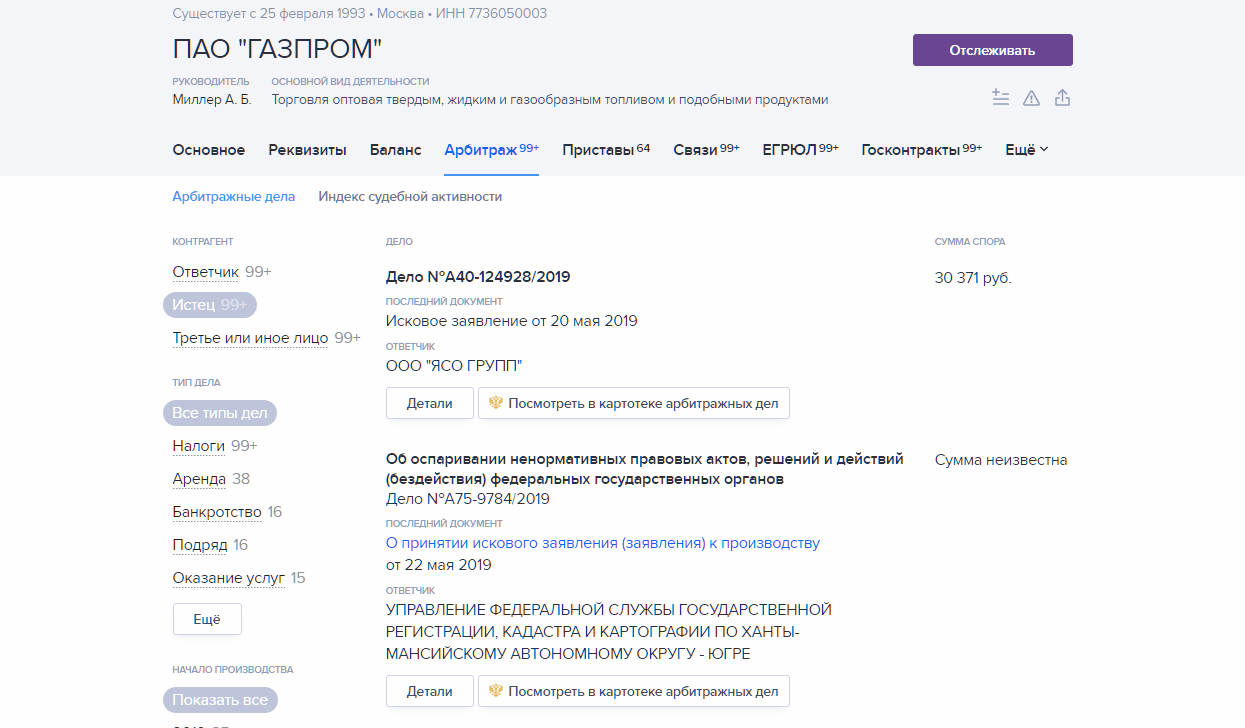Click the emblem icon in case А75-9784/2019 button
Image resolution: width=1245 pixels, height=728 pixels.
coord(495,691)
